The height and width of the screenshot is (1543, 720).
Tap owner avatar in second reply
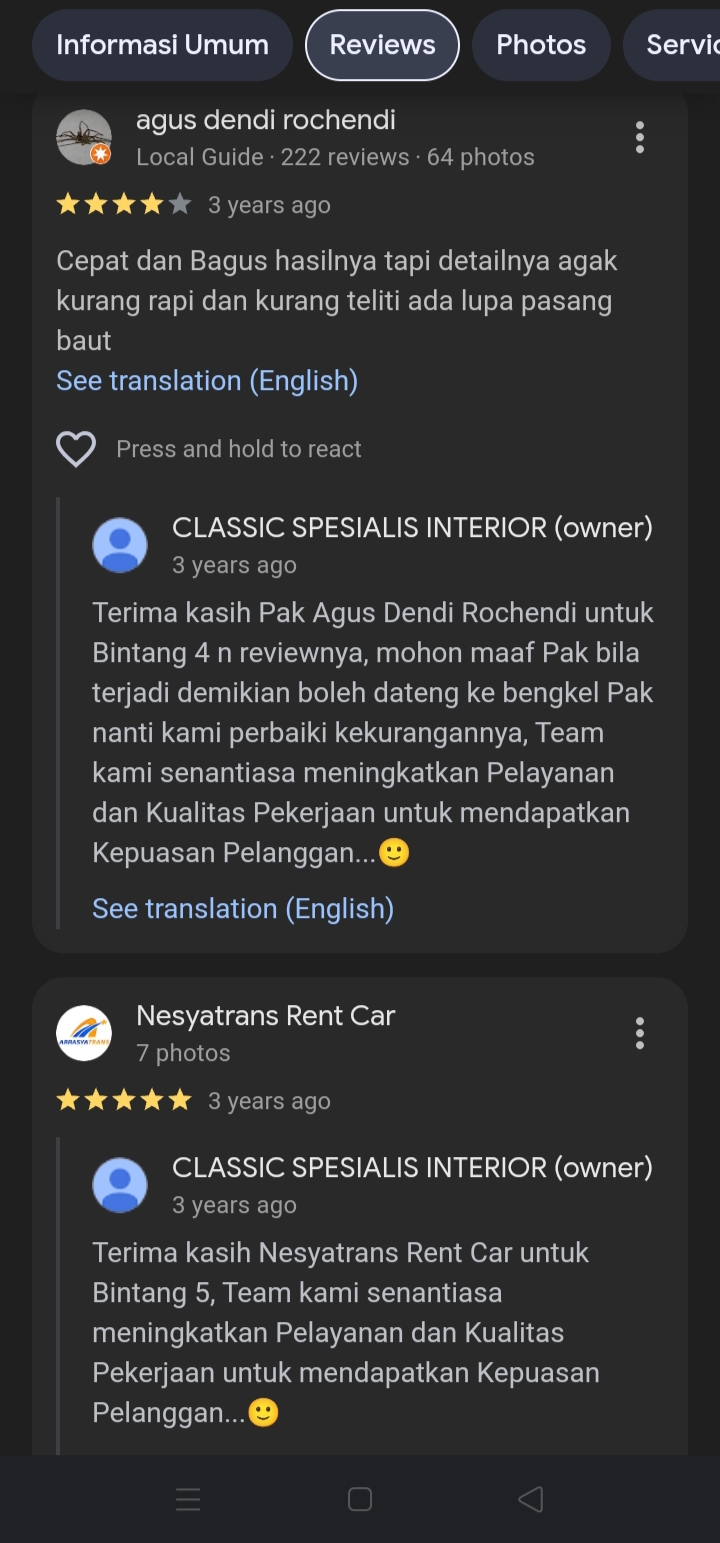coord(120,1185)
